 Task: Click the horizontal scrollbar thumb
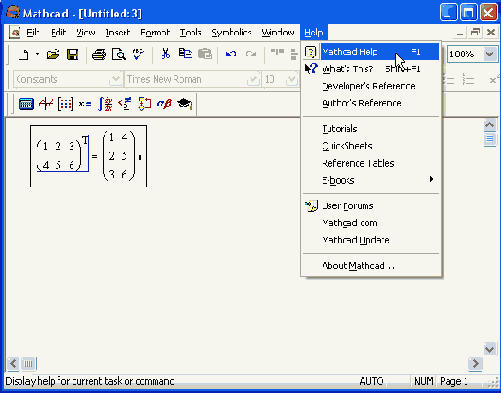coord(29,363)
